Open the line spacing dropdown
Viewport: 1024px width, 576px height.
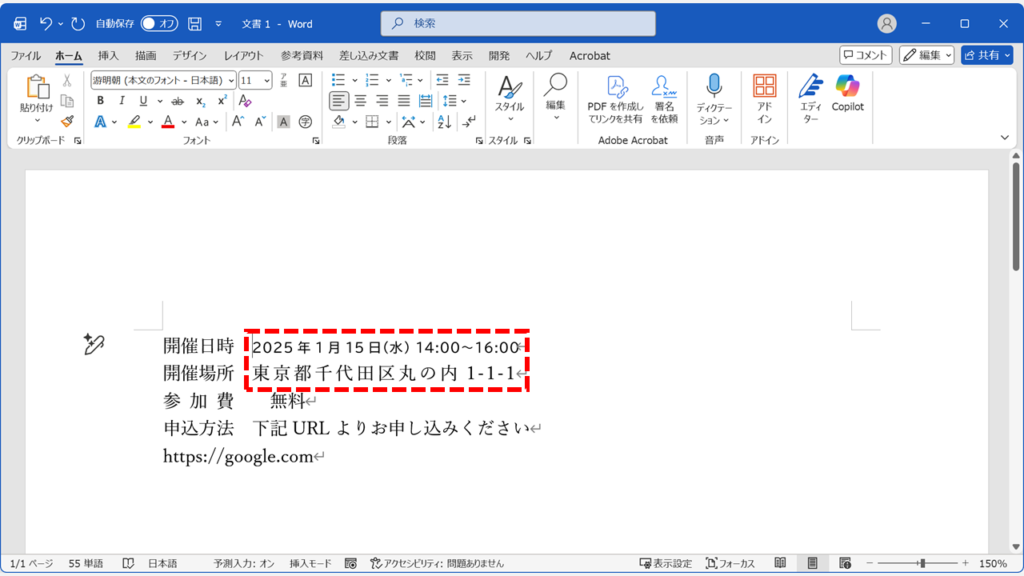tap(453, 100)
